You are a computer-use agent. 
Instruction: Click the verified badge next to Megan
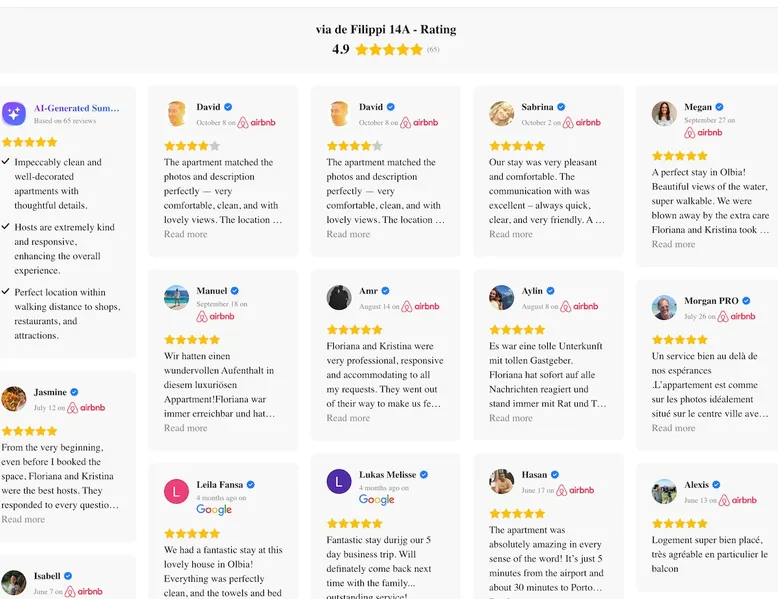719,107
